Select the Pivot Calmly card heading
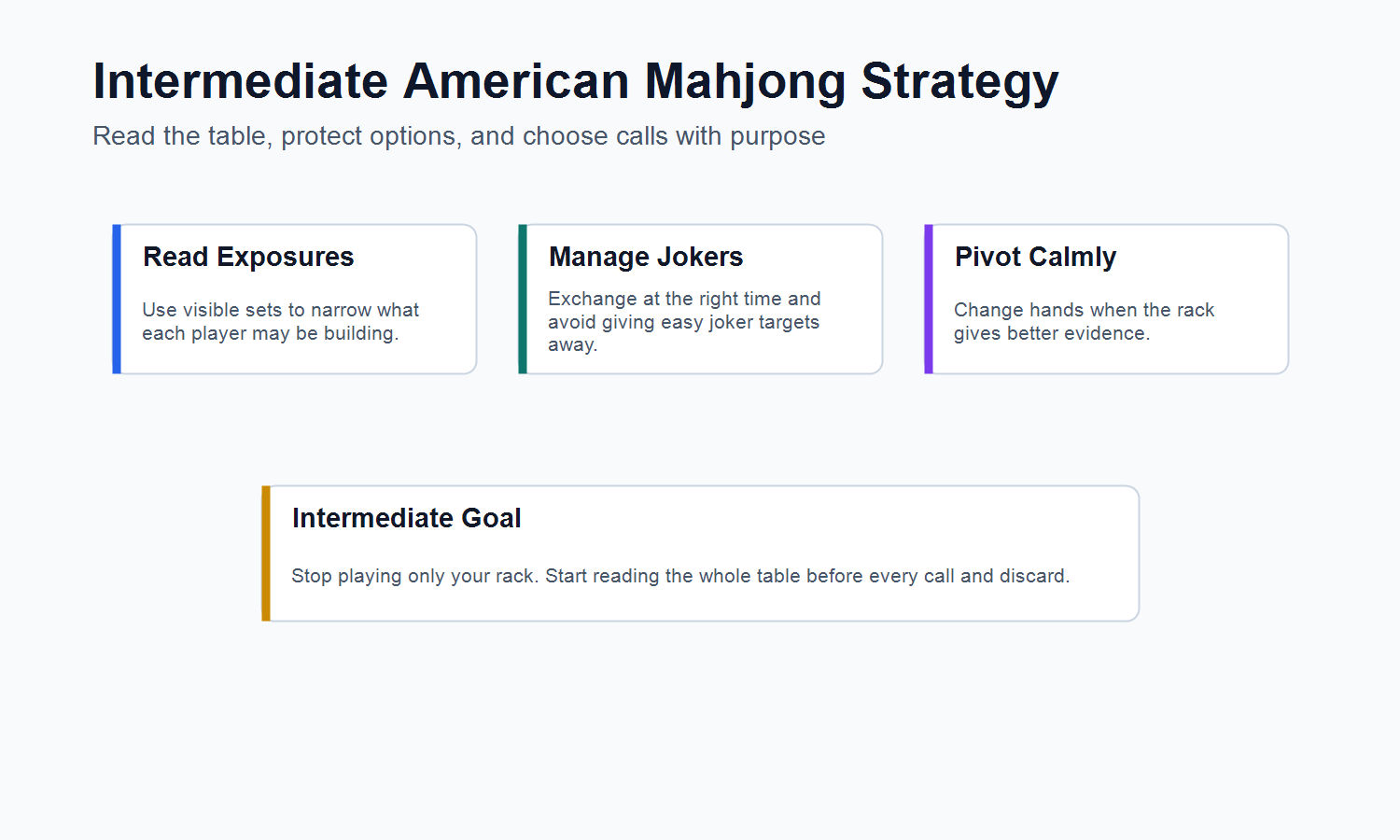The height and width of the screenshot is (840, 1400). pos(1035,257)
